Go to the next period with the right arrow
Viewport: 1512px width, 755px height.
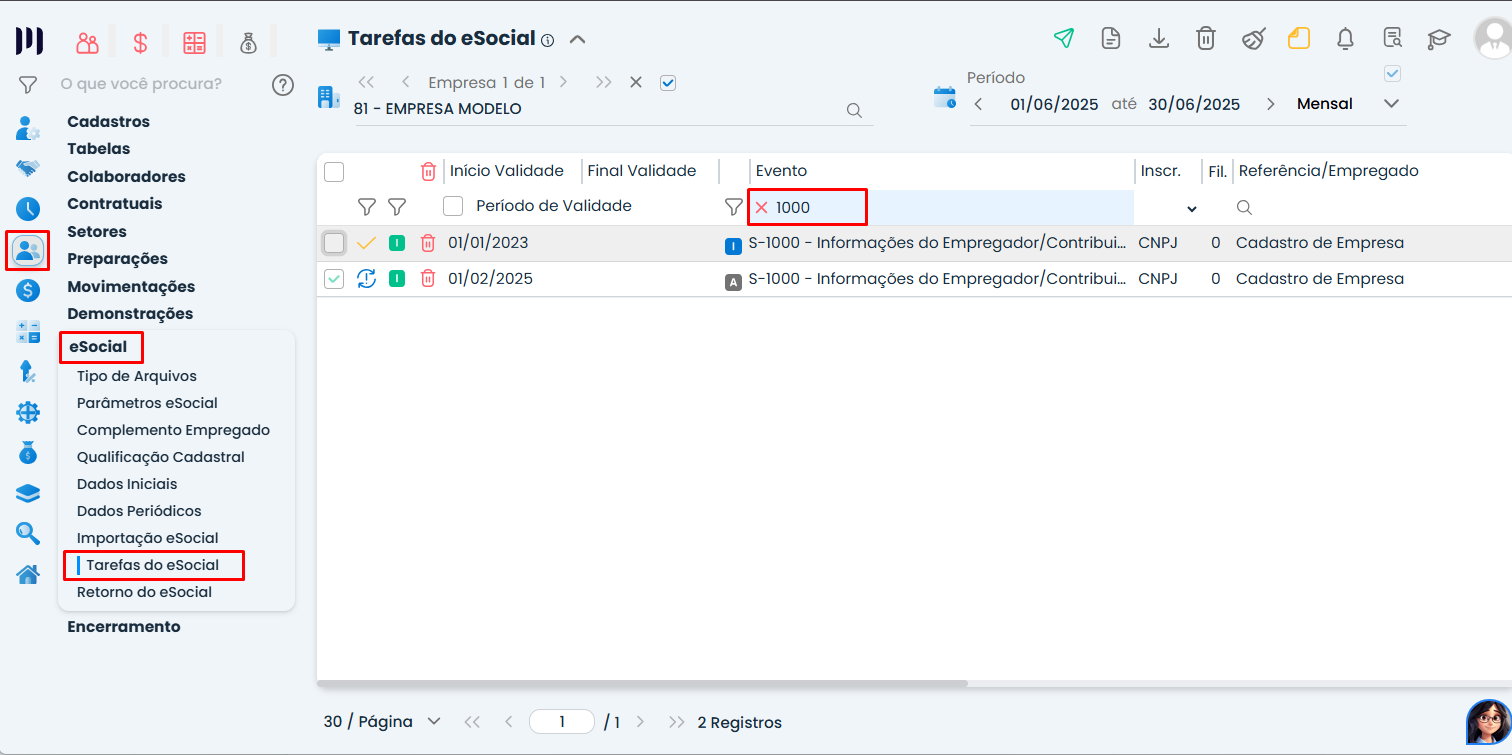click(x=1271, y=104)
